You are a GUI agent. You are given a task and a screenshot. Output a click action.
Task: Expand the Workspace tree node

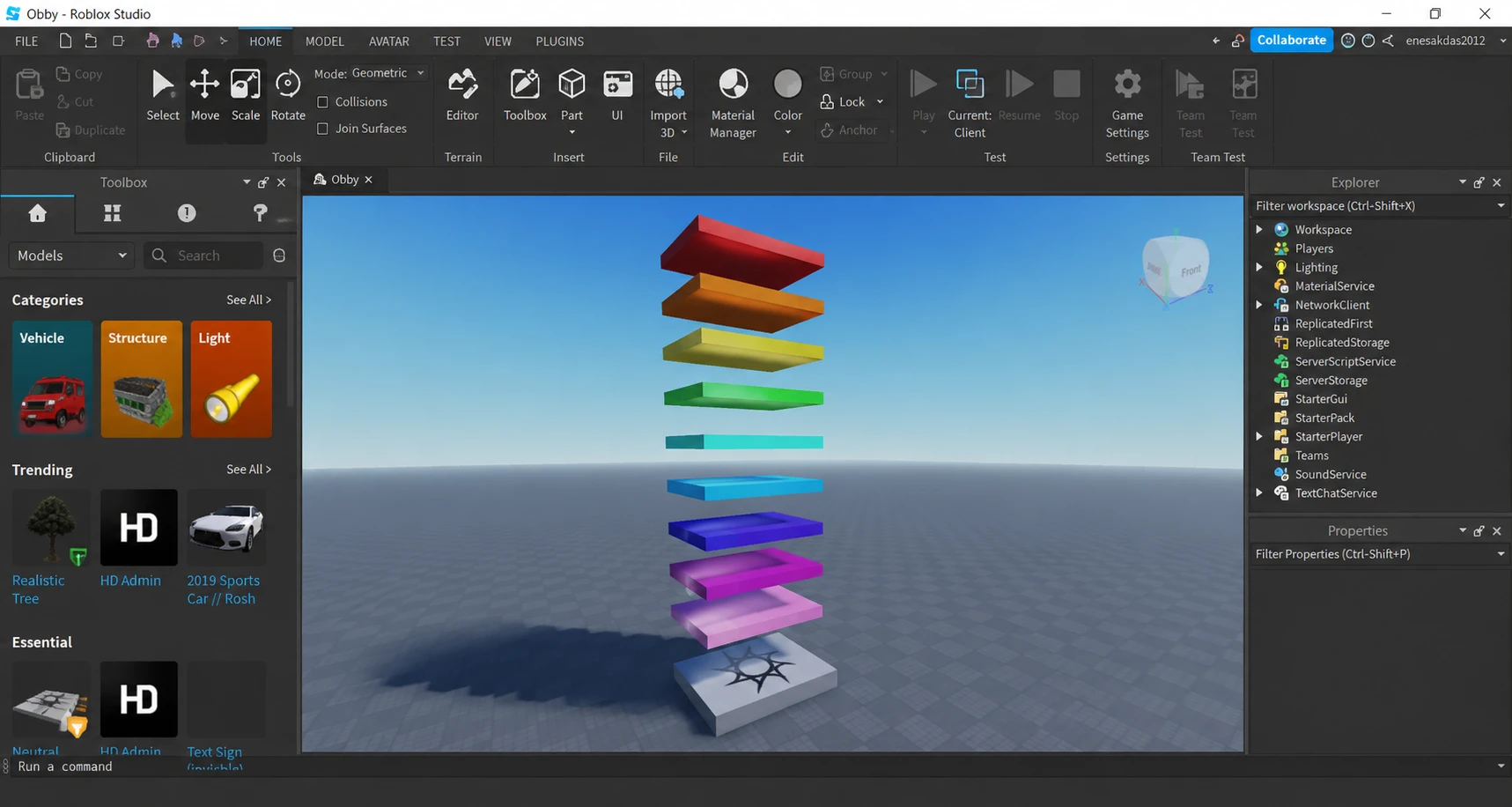pyautogui.click(x=1259, y=229)
